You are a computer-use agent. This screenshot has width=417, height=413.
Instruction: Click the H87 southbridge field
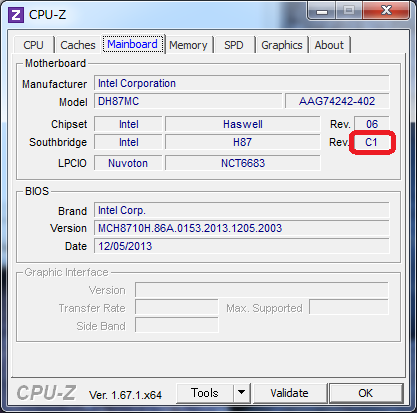[x=243, y=142]
